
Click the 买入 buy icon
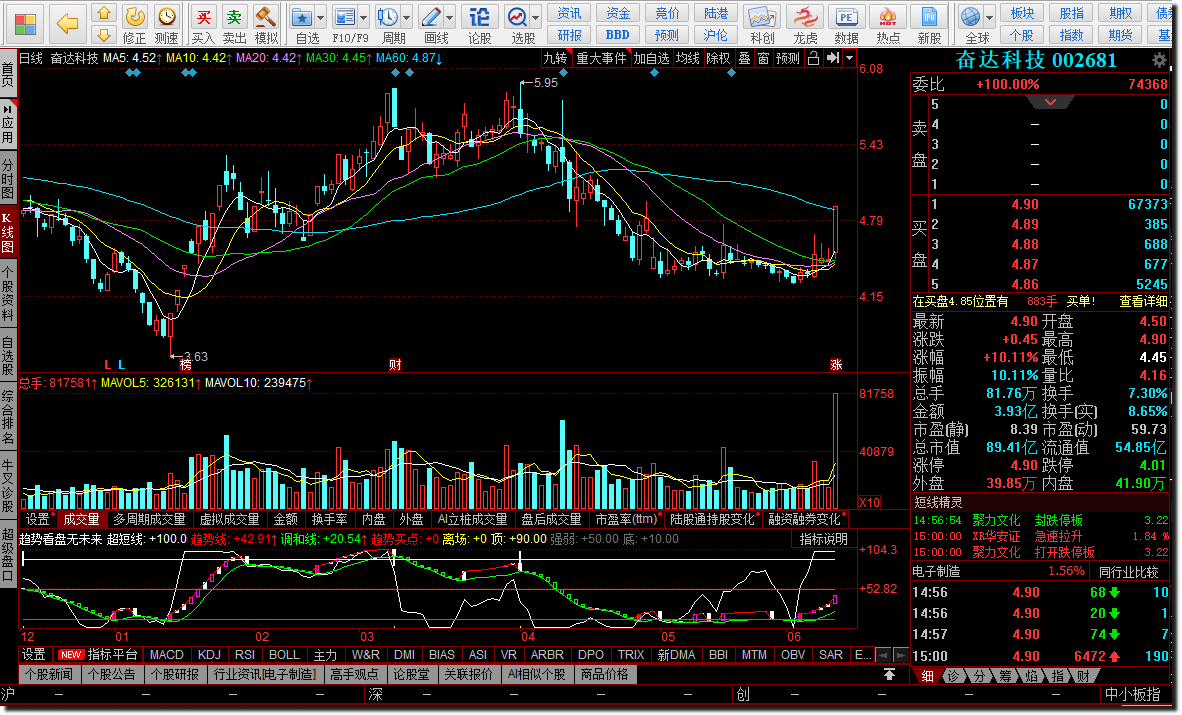coord(203,16)
